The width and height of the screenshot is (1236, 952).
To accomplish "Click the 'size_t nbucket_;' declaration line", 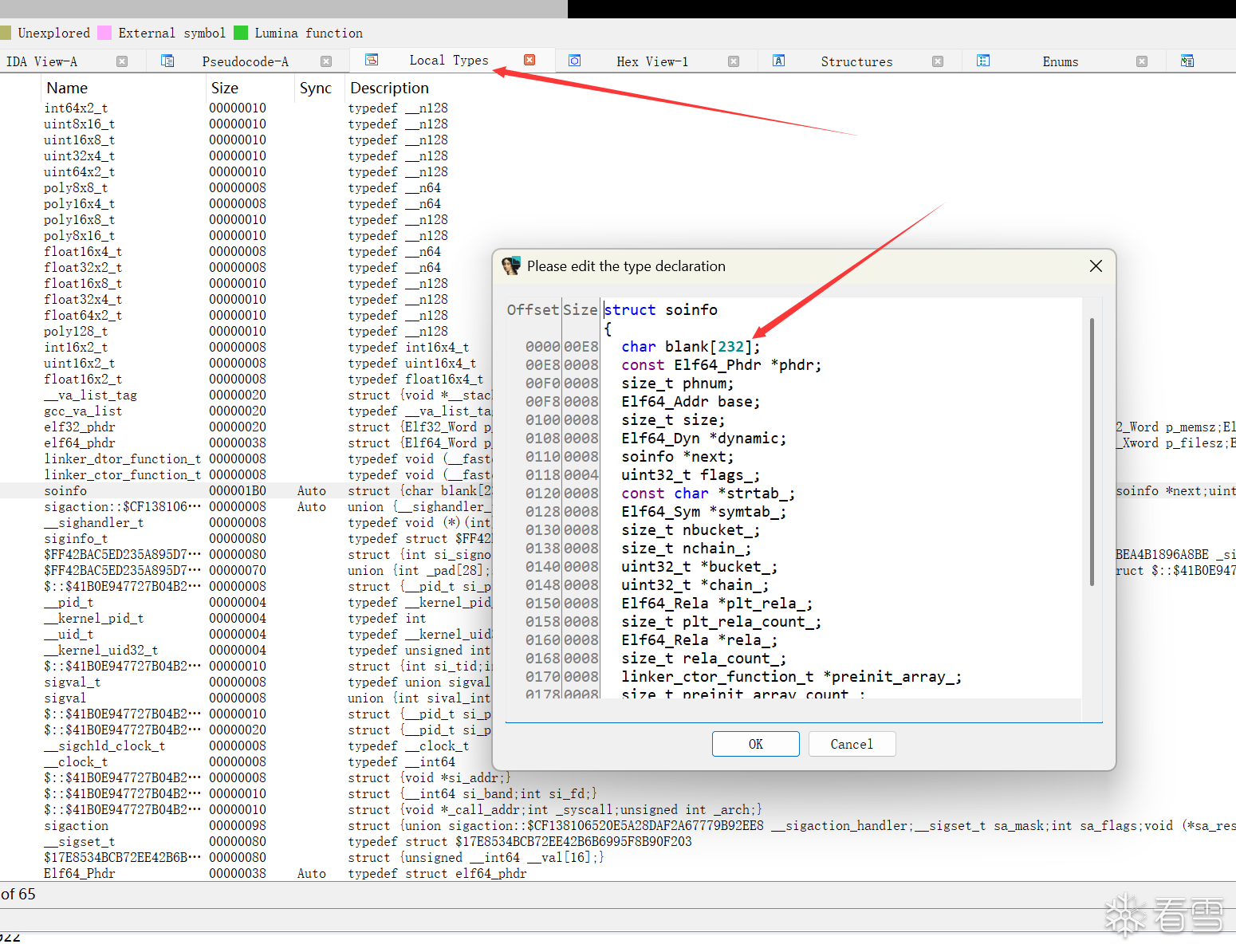I will pyautogui.click(x=691, y=530).
